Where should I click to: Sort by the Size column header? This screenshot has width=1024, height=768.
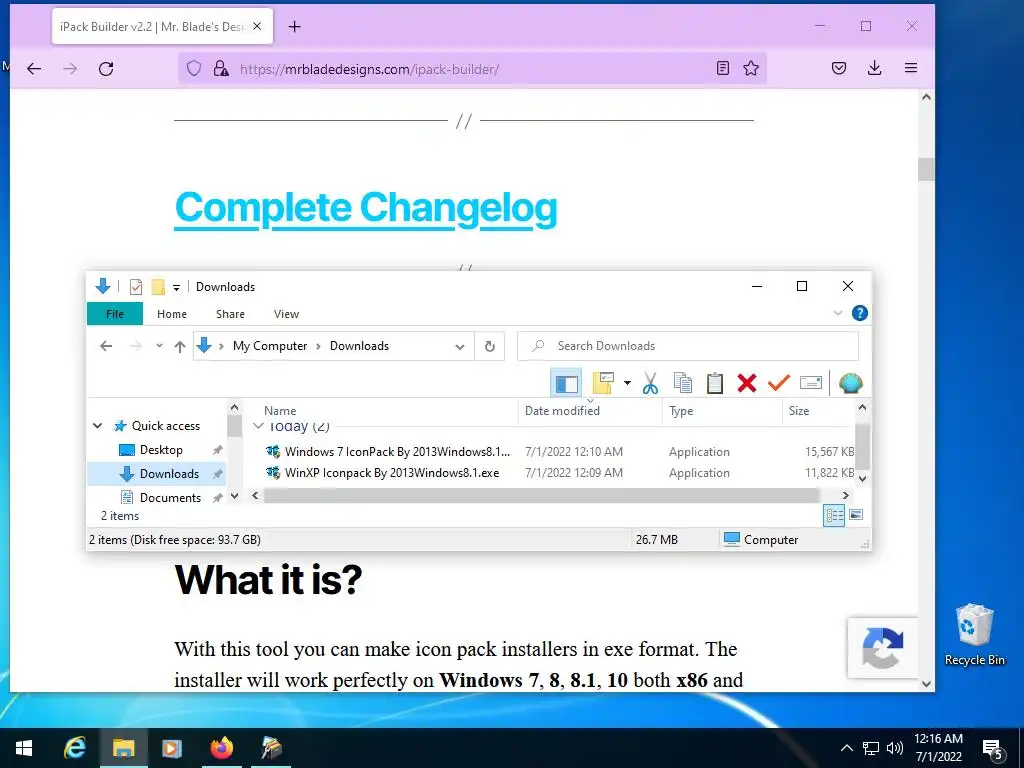tap(799, 411)
